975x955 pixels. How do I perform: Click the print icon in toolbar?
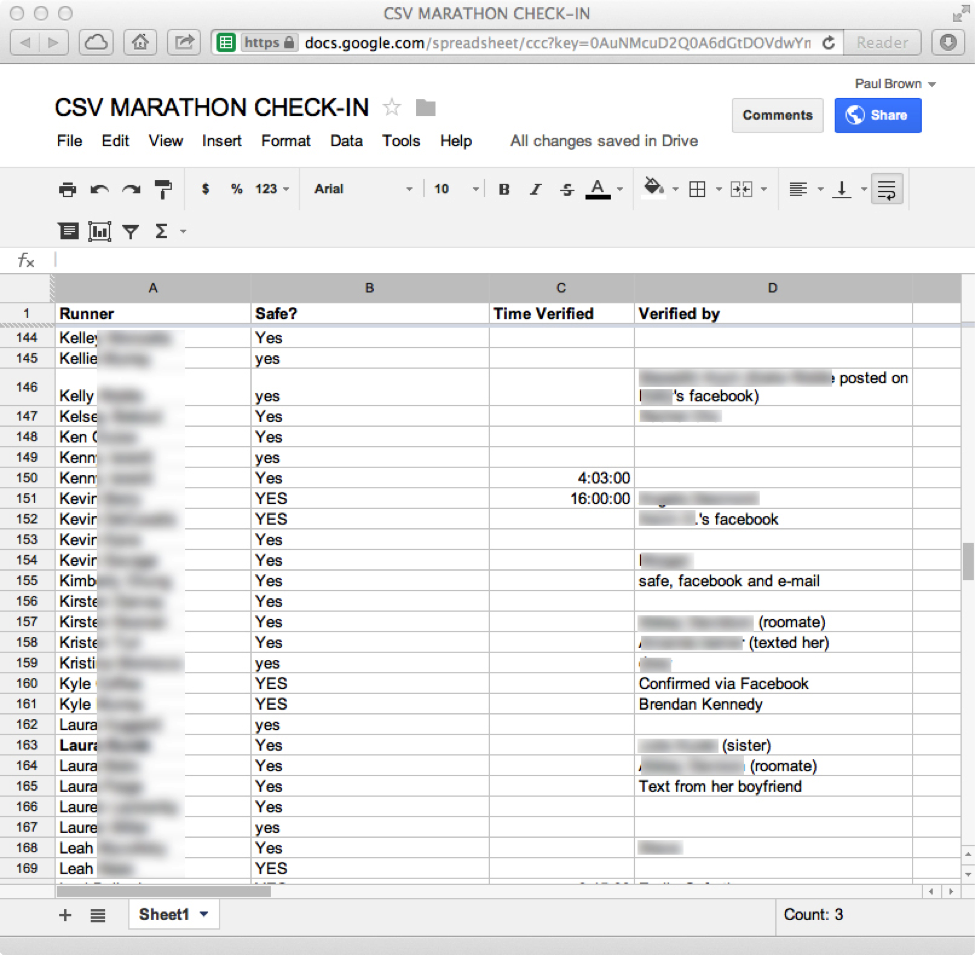(67, 189)
